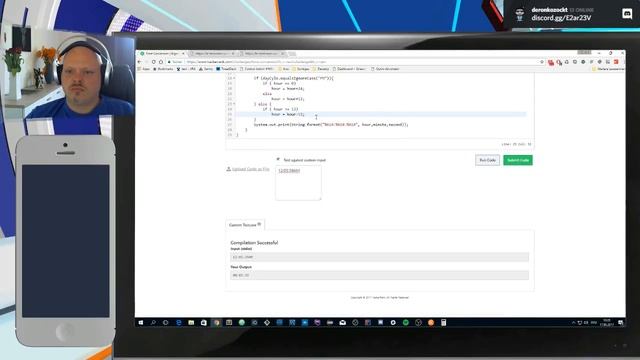
Task: Launch Microsoft Edge from the taskbar
Action: pos(179,322)
